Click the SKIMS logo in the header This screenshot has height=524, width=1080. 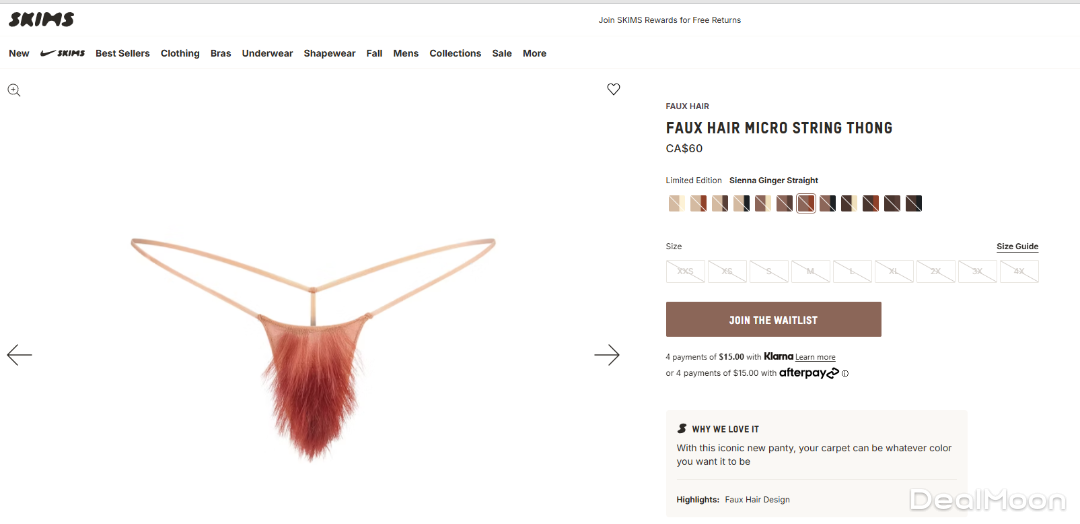(41, 19)
